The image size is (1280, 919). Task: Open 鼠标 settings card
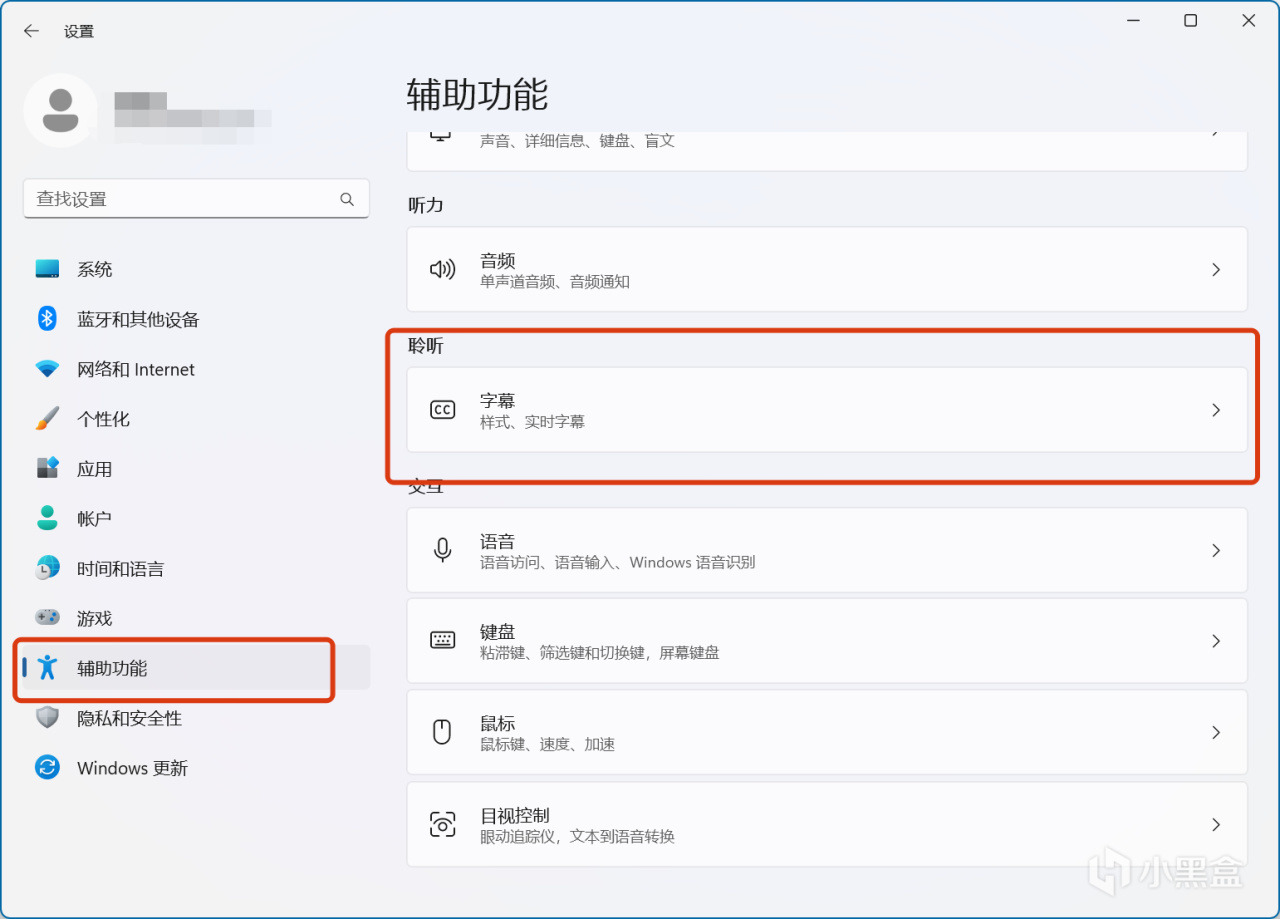(827, 732)
